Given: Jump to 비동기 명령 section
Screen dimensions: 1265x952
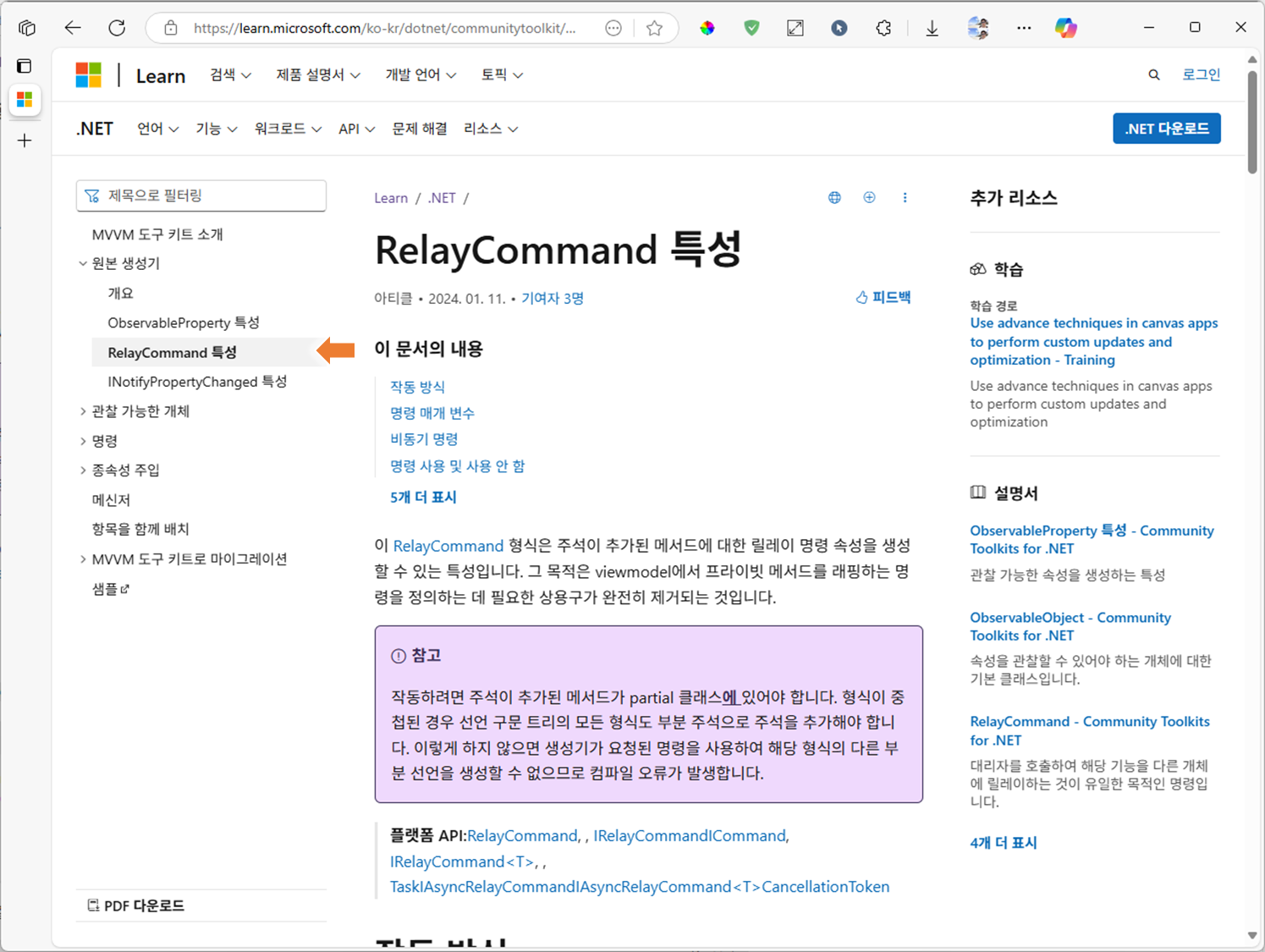Looking at the screenshot, I should tap(424, 439).
